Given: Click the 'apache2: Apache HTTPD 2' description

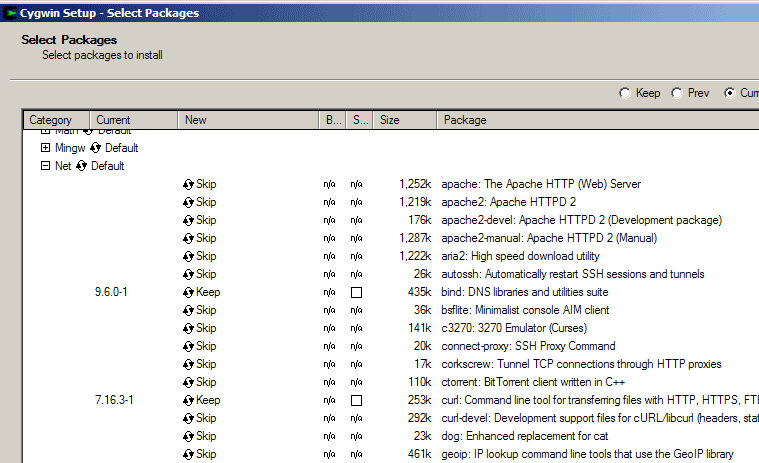Looking at the screenshot, I should click(x=509, y=202).
